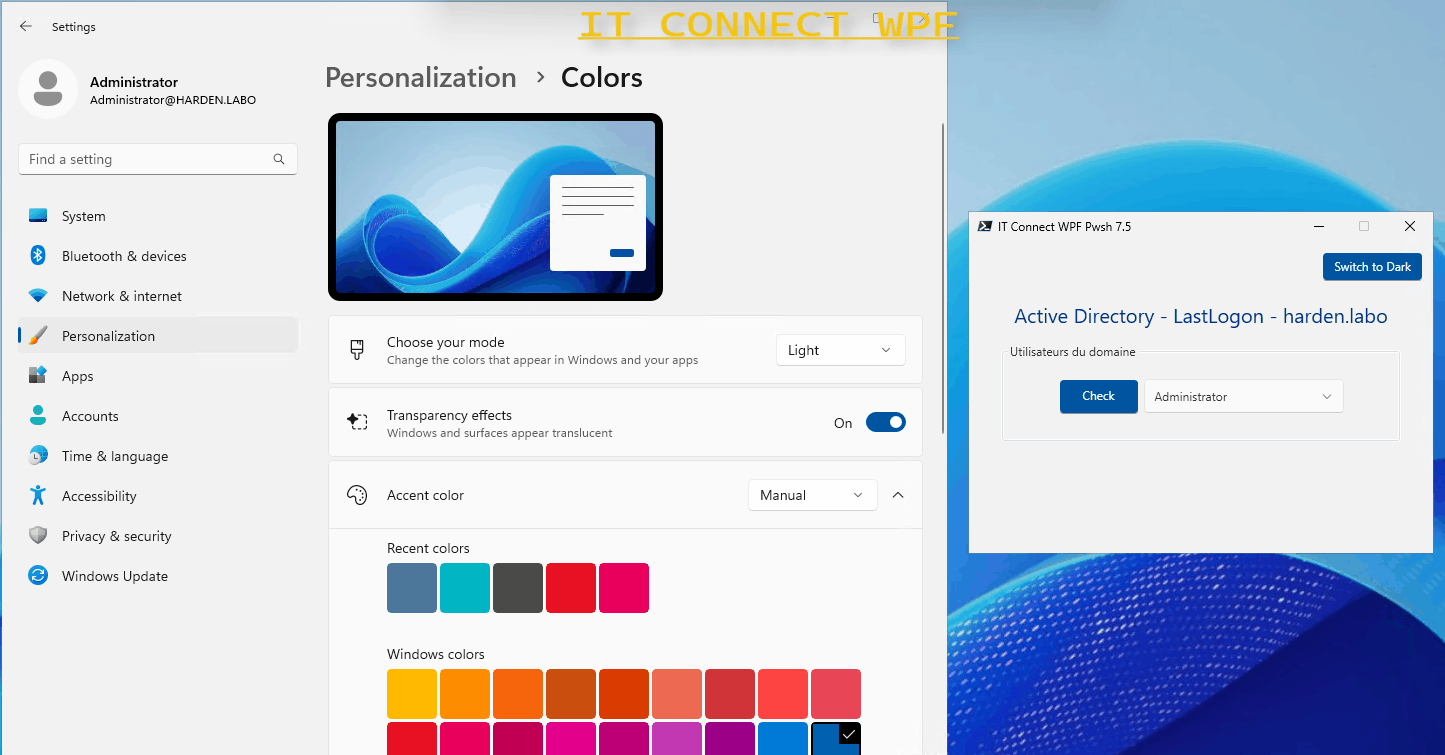This screenshot has width=1445, height=755.
Task: Open the Choose your mode dropdown showing Light
Action: [840, 350]
